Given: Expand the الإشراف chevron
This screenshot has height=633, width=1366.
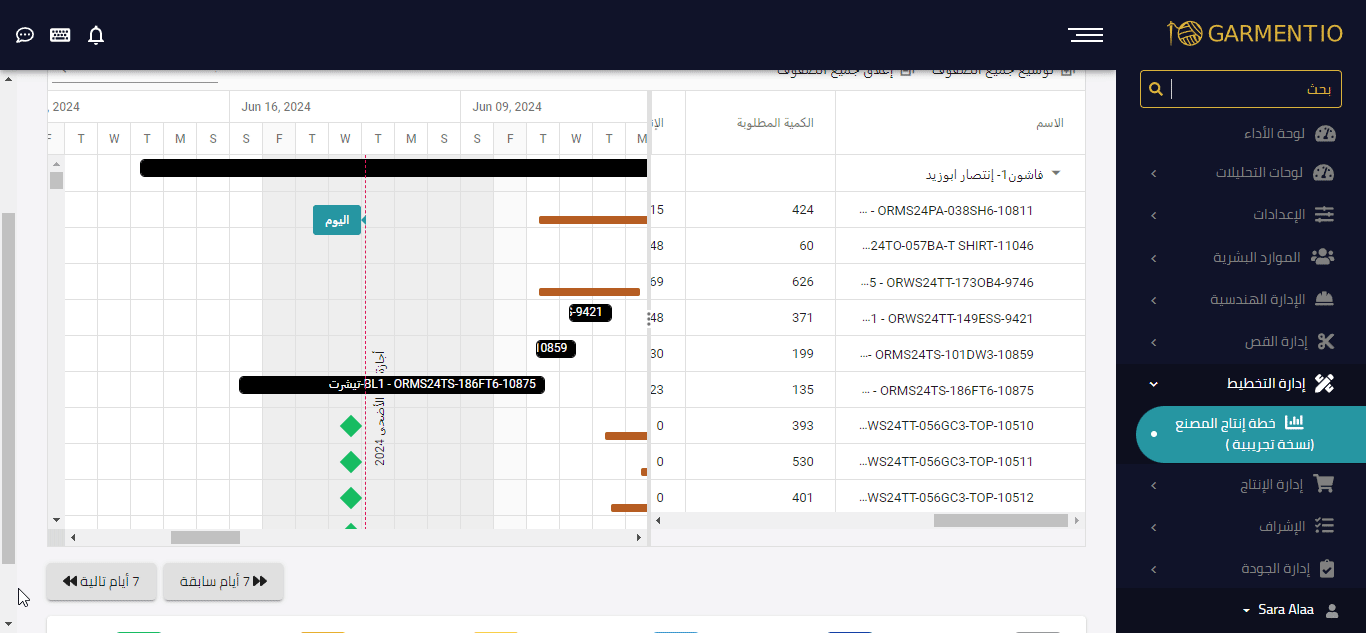Looking at the screenshot, I should [1153, 528].
